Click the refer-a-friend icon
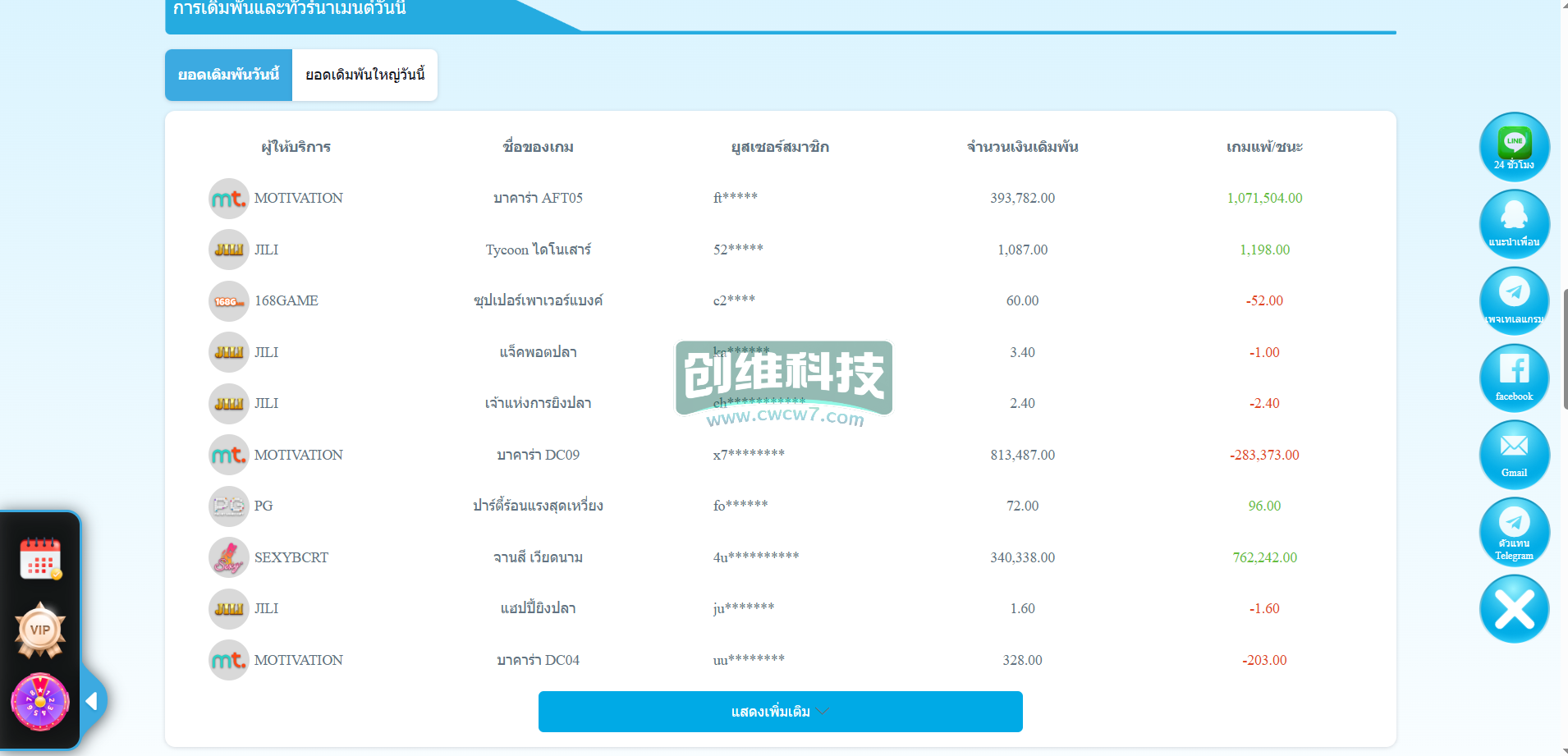Image resolution: width=1568 pixels, height=756 pixels. 1514,224
